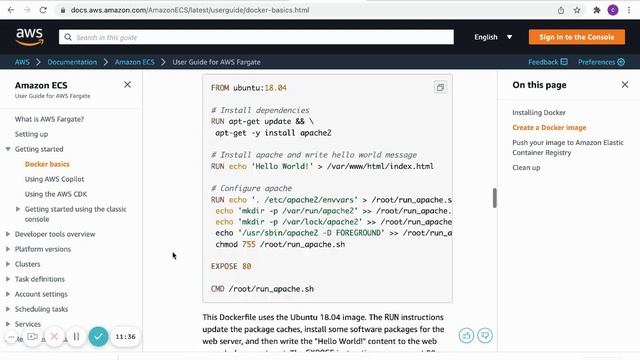Click Sign In to the Console

point(577,37)
